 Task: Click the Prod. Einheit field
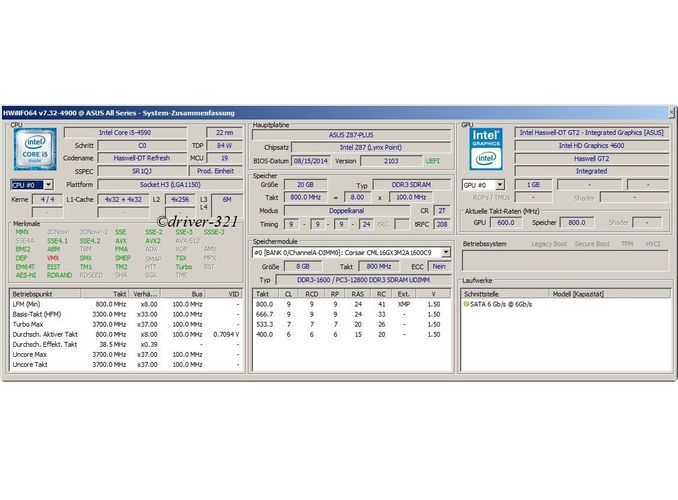click(215, 171)
